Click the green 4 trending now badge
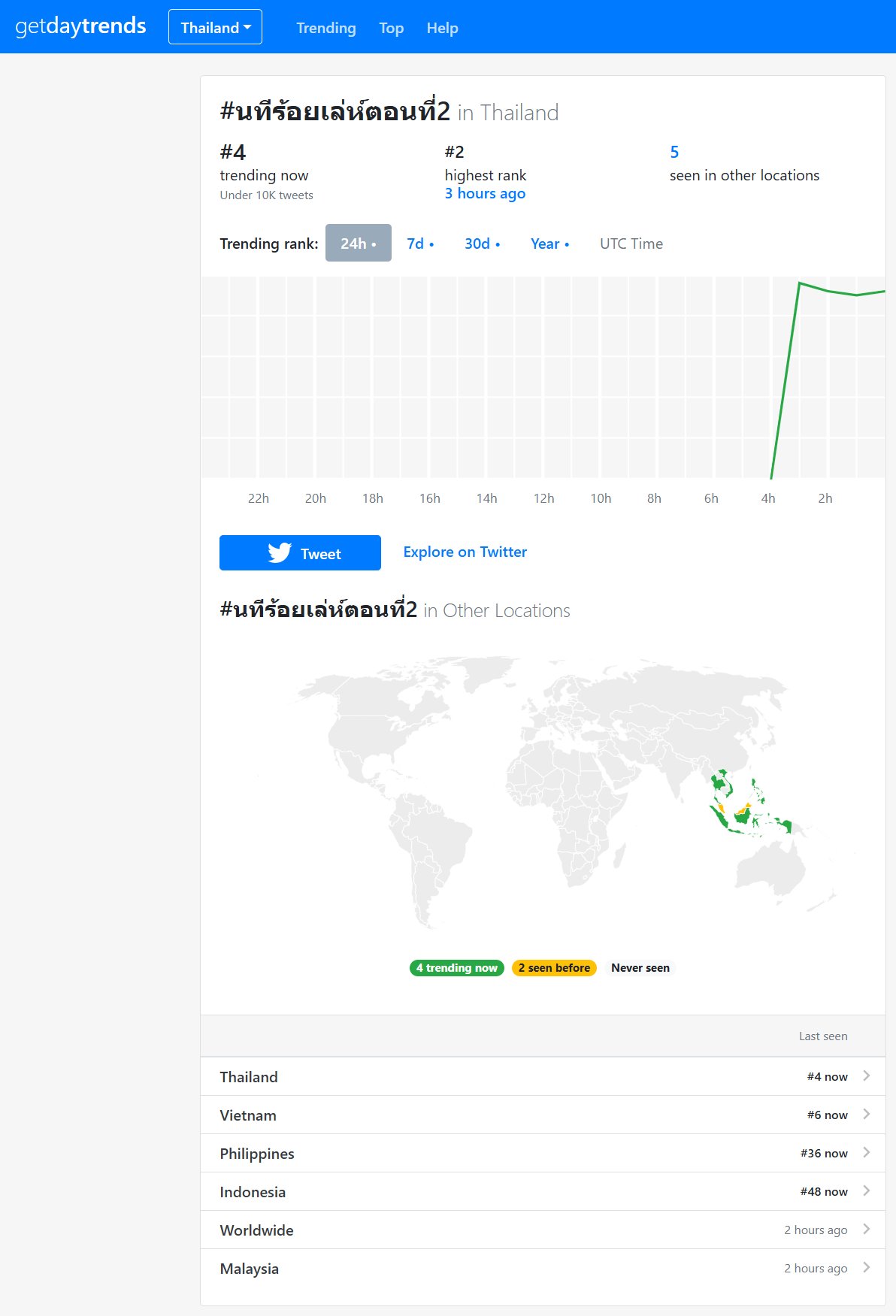 click(x=456, y=968)
